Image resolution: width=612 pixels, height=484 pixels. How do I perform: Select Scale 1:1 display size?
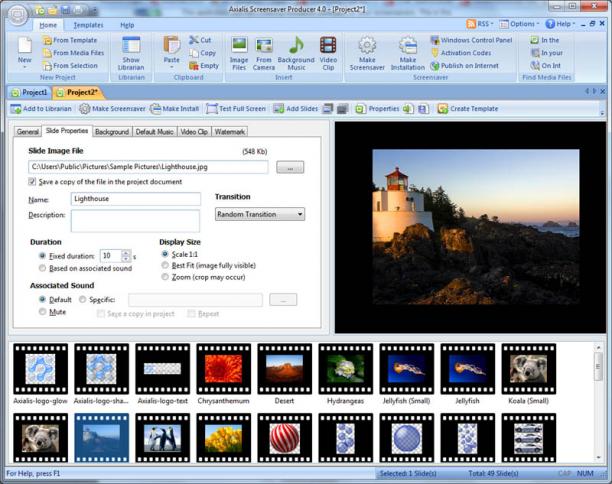(x=165, y=254)
